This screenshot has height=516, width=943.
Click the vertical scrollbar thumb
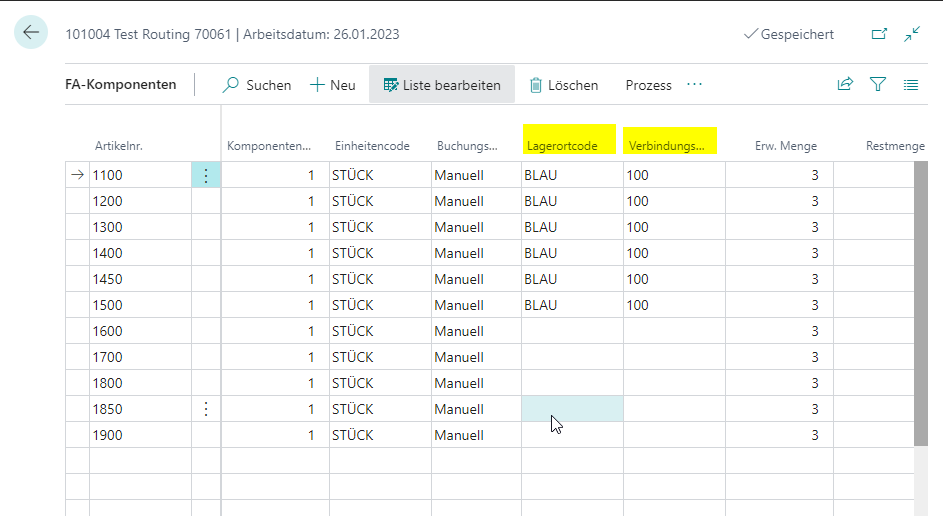pyautogui.click(x=920, y=304)
